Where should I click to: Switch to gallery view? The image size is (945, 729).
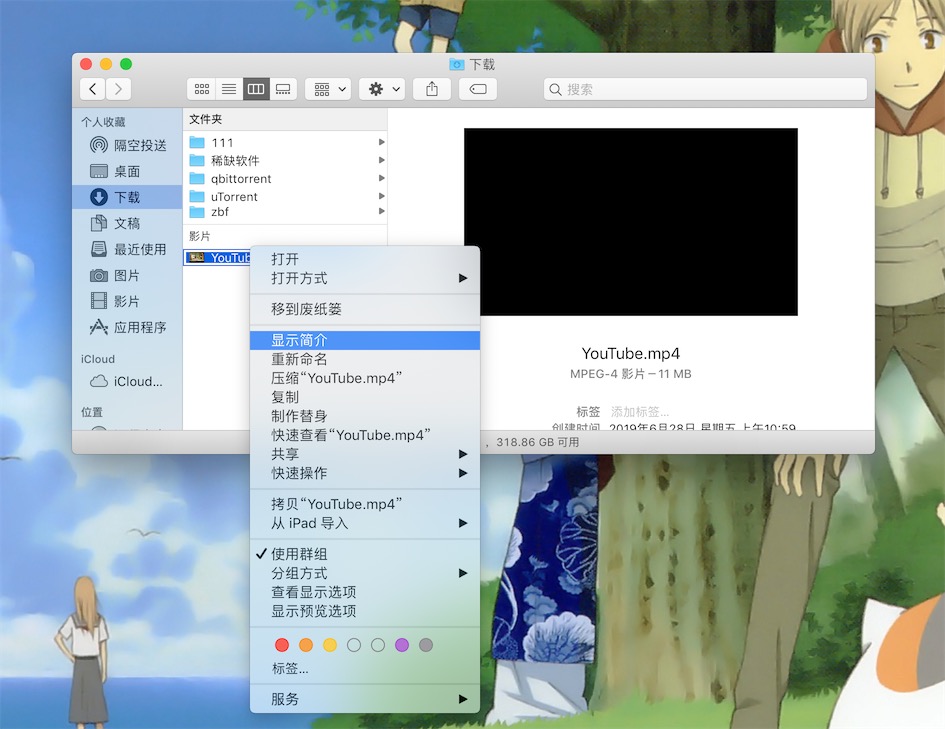[283, 89]
